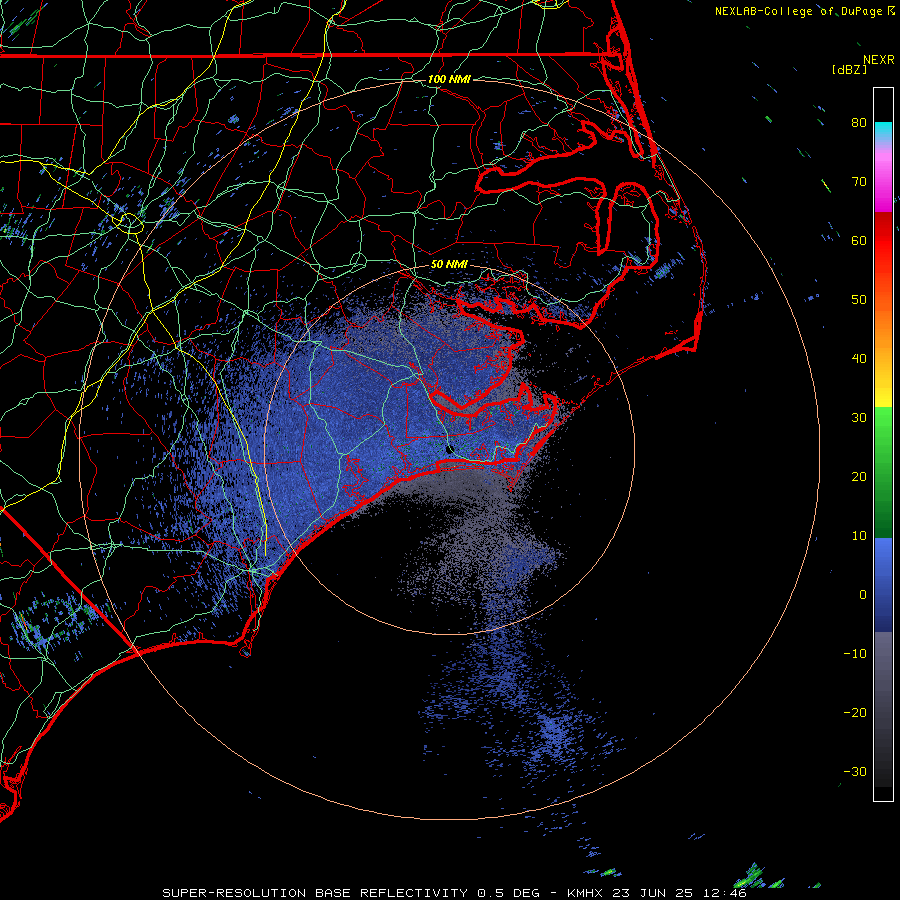This screenshot has width=900, height=900.
Task: Click the orange segment of the color bar
Action: point(883,327)
